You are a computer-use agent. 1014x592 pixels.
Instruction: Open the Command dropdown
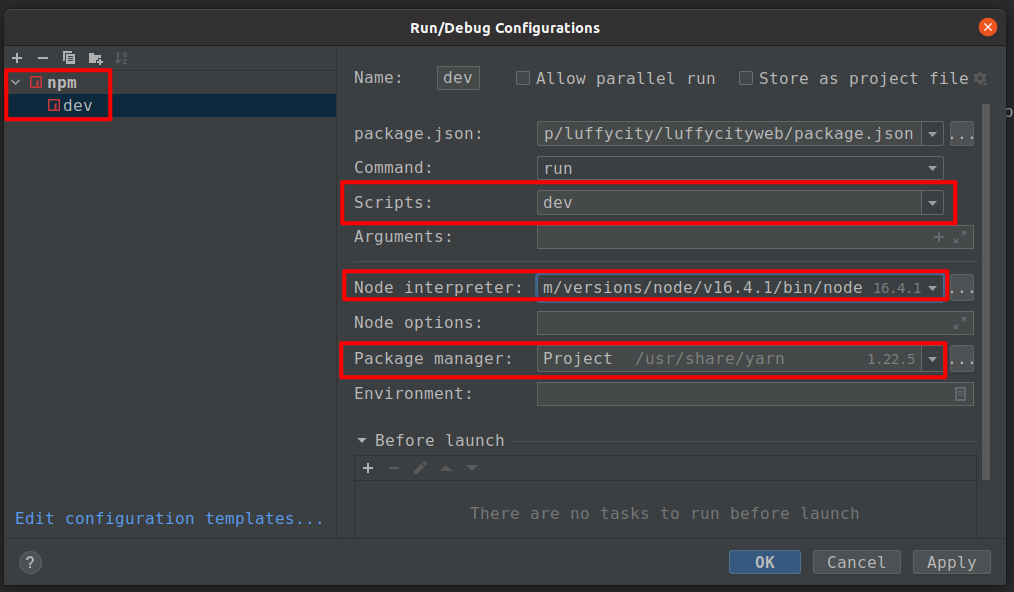[933, 168]
